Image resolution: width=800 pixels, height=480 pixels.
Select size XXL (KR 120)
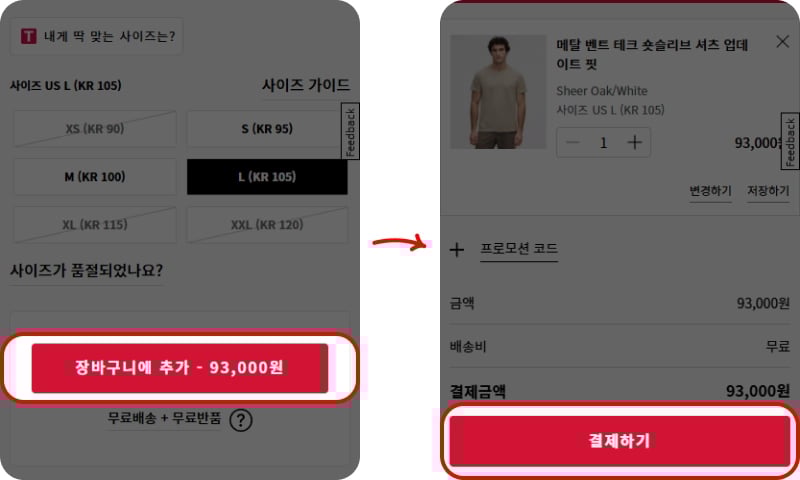(x=267, y=225)
